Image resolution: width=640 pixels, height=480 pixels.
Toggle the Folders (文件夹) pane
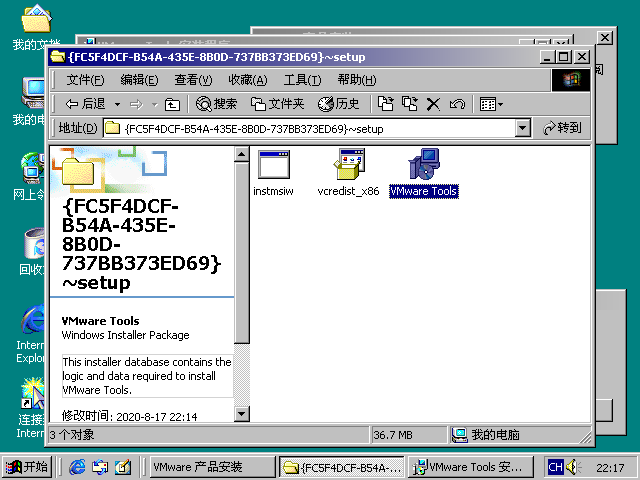pyautogui.click(x=278, y=104)
